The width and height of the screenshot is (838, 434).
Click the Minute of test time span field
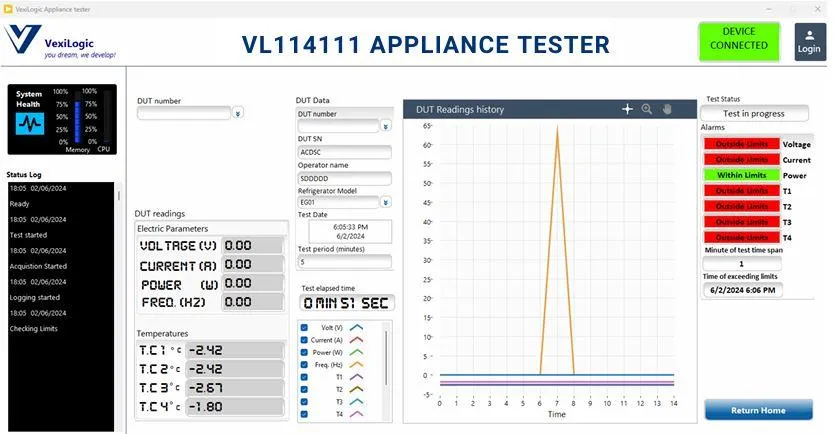pos(742,264)
